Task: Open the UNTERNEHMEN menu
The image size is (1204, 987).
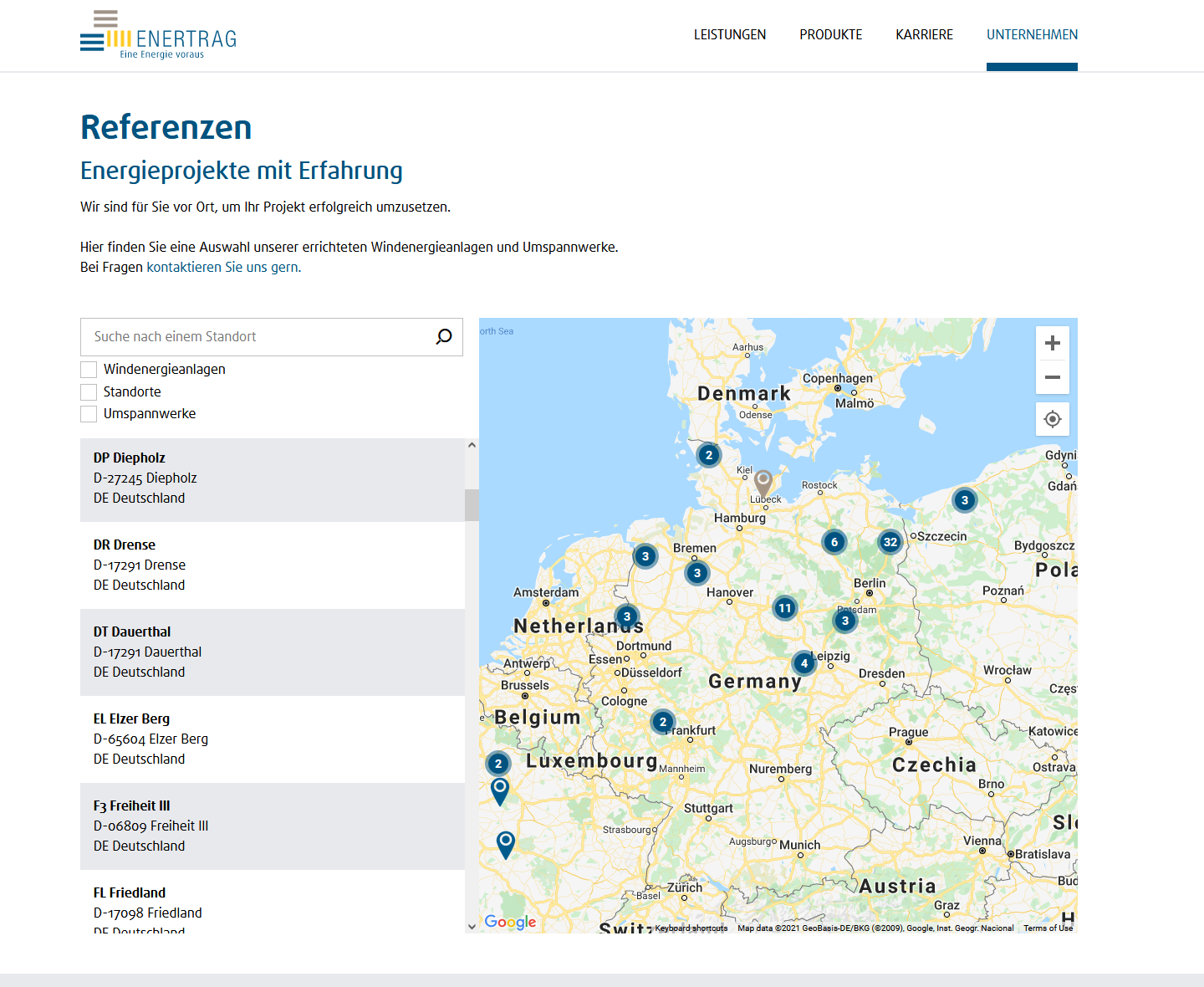Action: pos(1032,34)
